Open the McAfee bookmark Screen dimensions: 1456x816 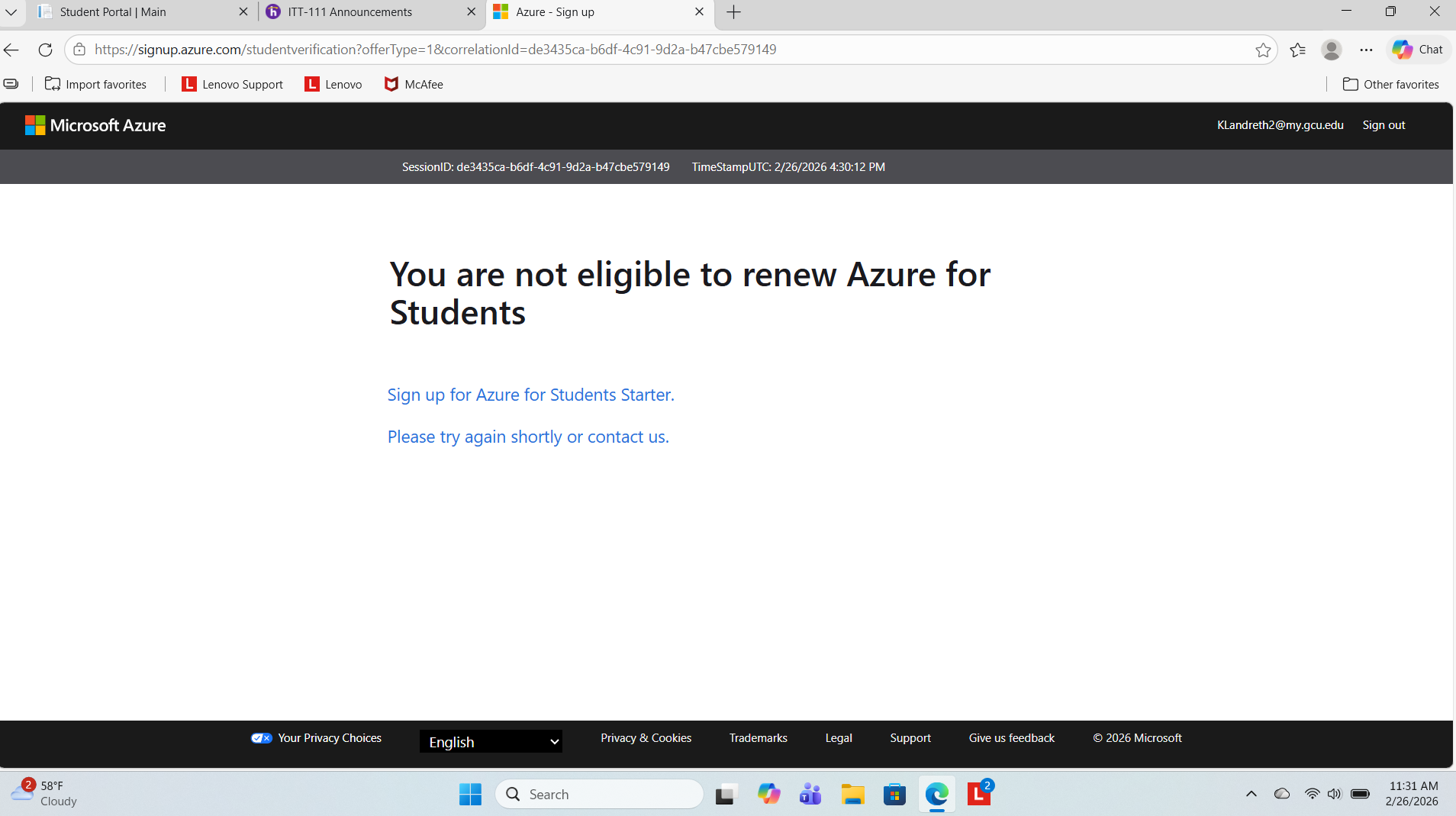point(414,85)
